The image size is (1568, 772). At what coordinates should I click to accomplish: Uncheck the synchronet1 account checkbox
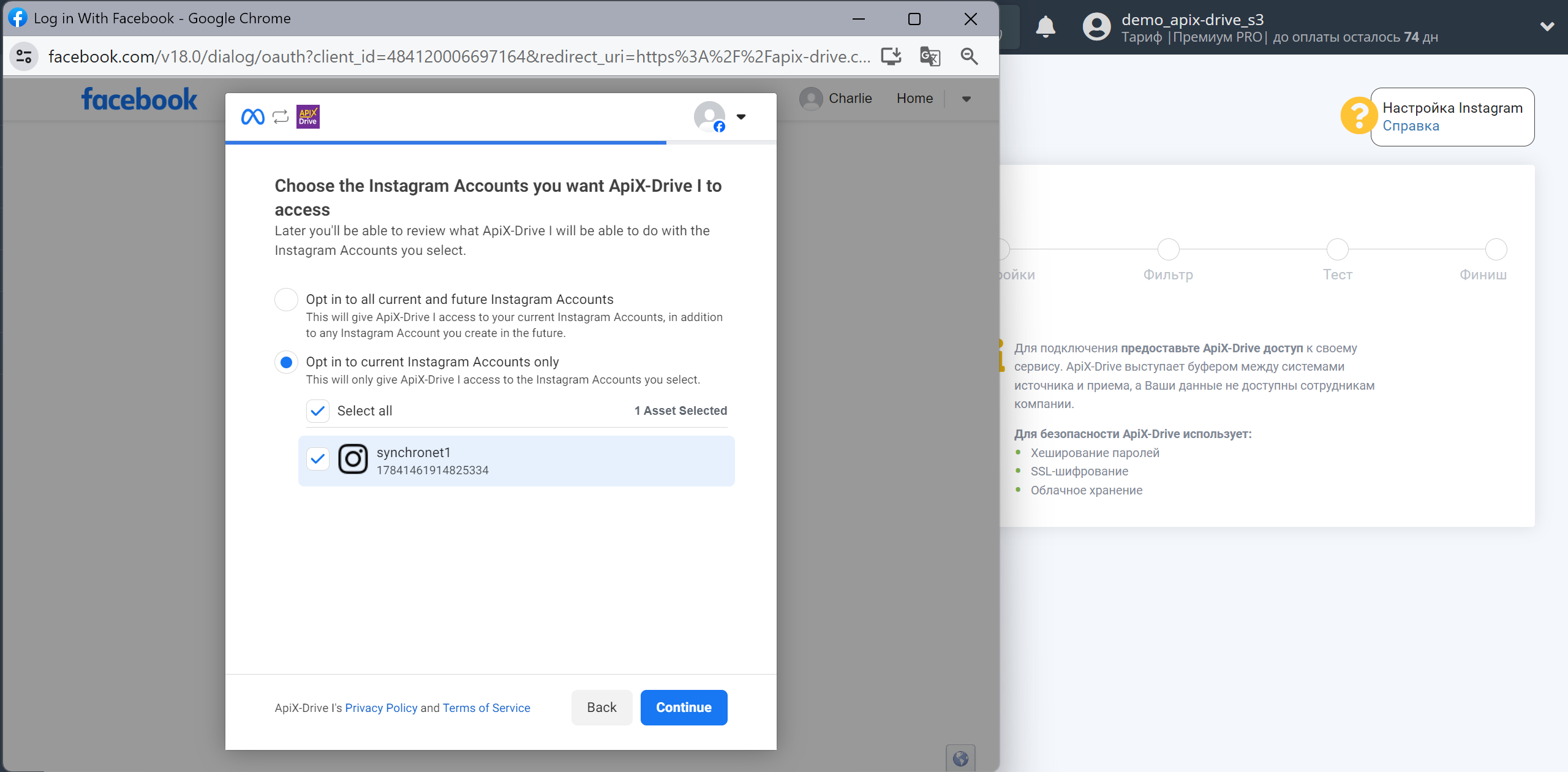tap(318, 461)
